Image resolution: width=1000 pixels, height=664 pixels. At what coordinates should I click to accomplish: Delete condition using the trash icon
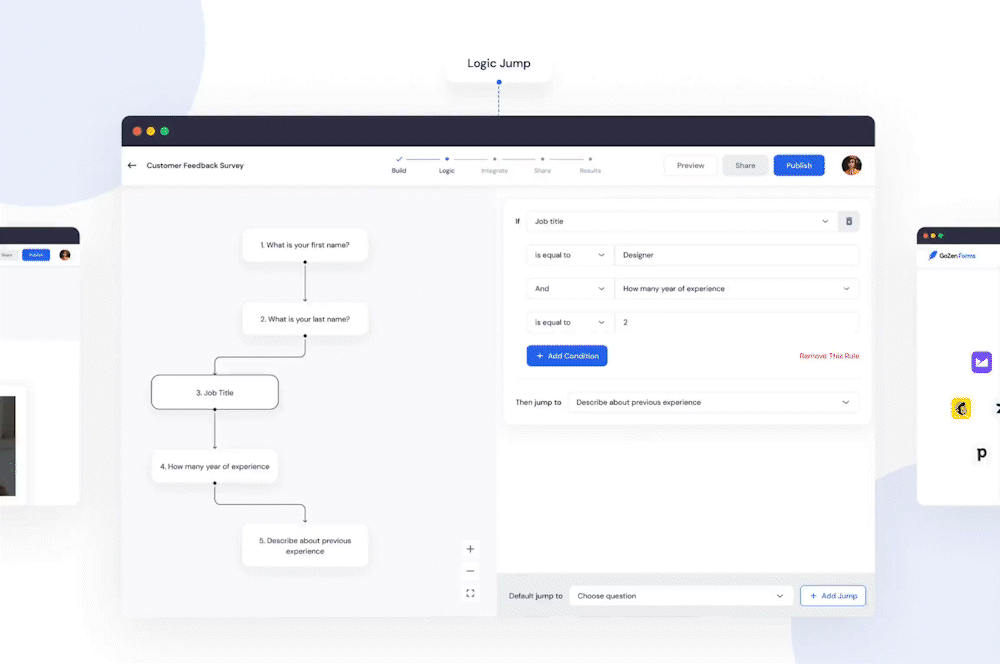coord(849,221)
